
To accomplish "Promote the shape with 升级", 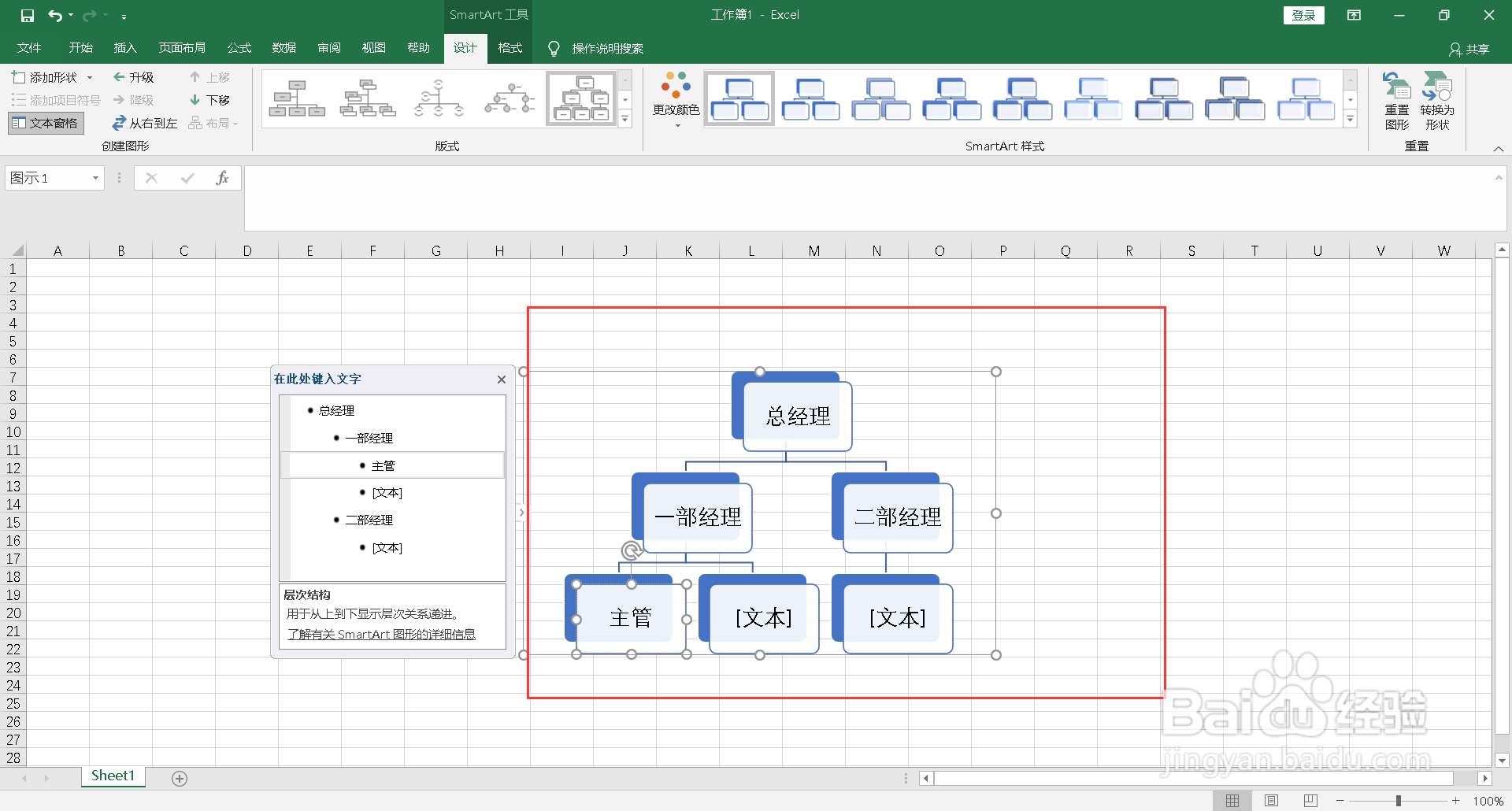I will pos(134,77).
